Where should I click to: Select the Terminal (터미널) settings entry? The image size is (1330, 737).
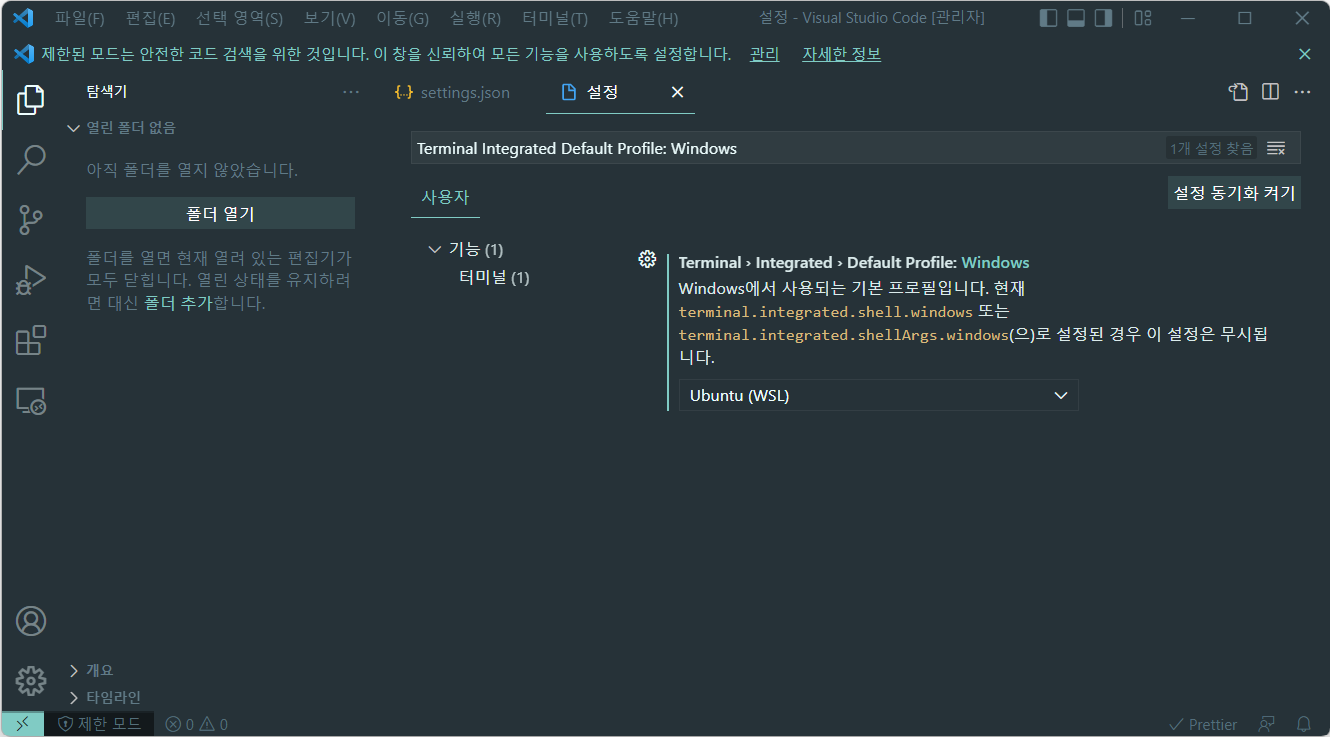[494, 277]
